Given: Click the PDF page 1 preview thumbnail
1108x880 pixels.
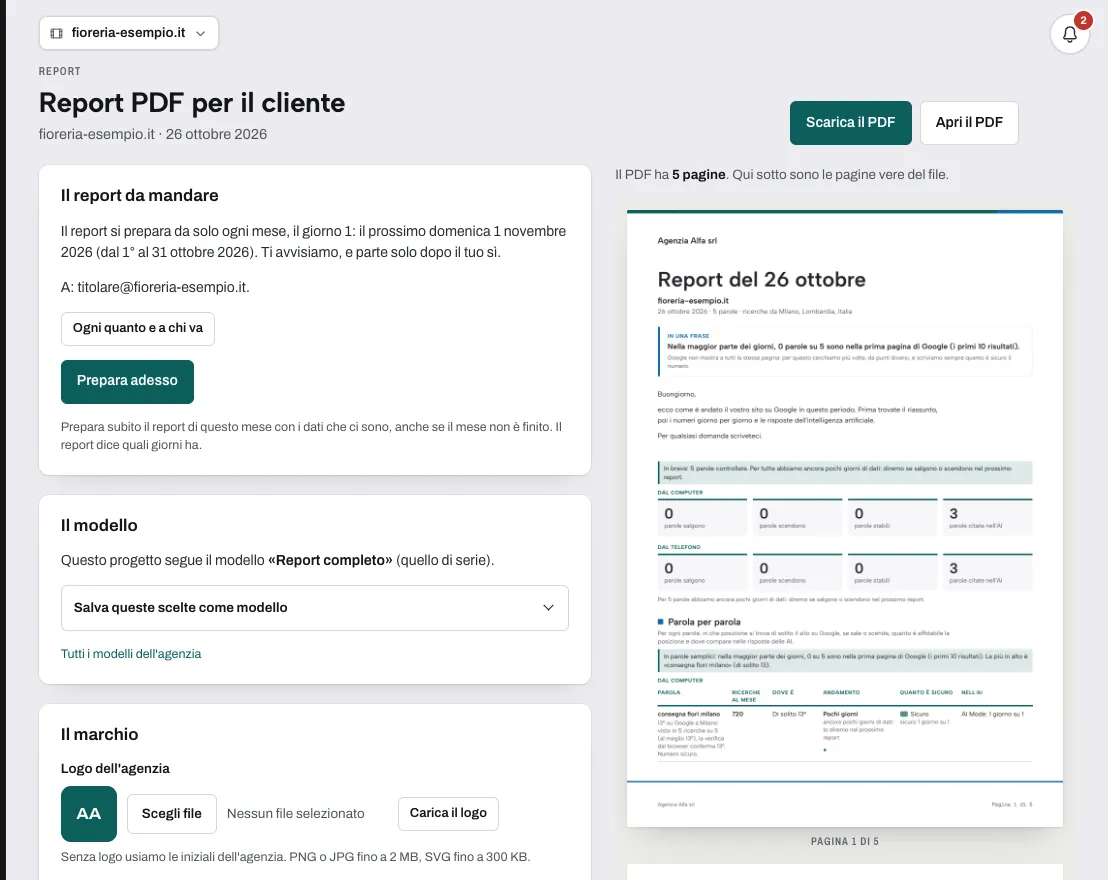Looking at the screenshot, I should (x=844, y=519).
